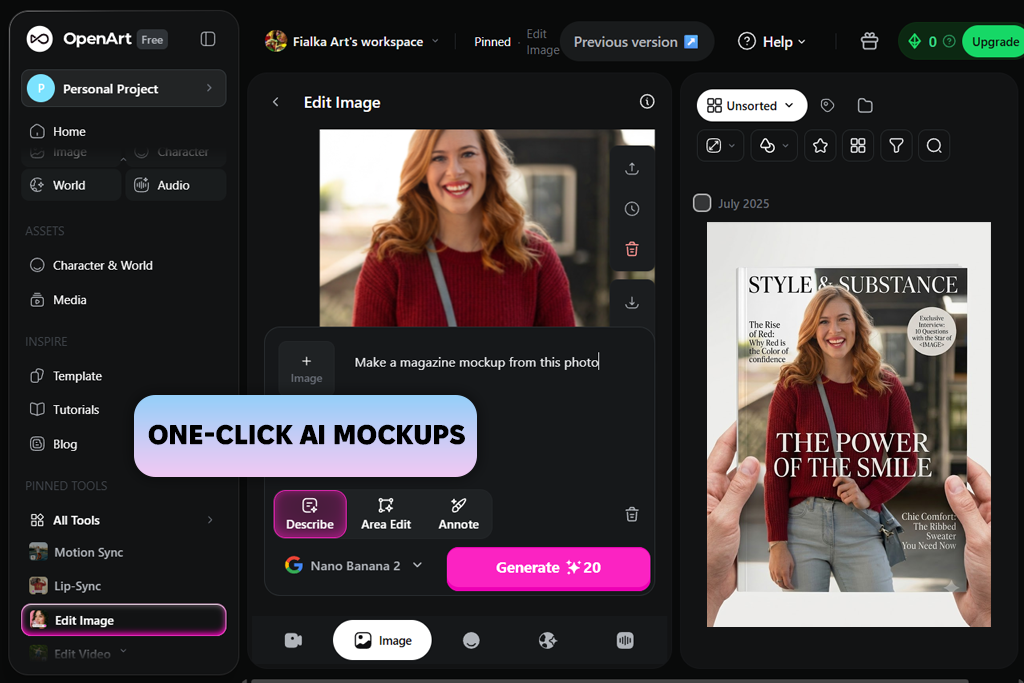Download the image via arrow icon
Image resolution: width=1024 pixels, height=683 pixels.
[632, 302]
